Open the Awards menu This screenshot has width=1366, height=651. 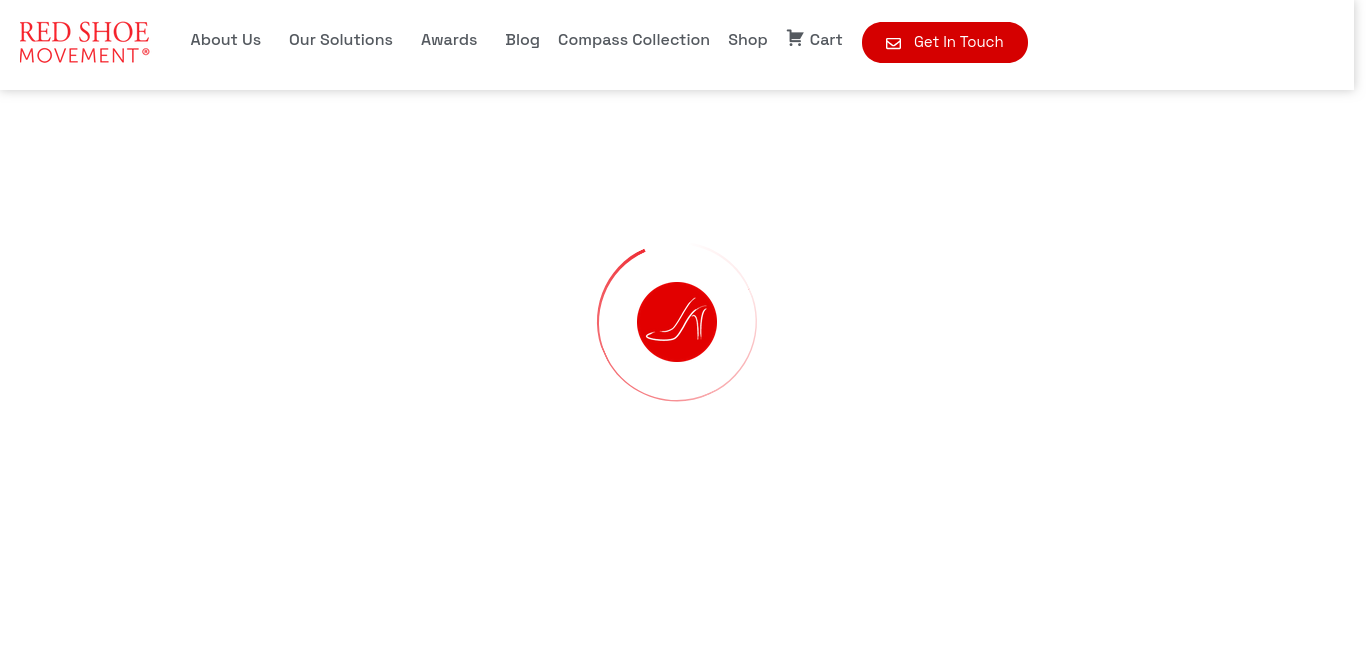449,40
